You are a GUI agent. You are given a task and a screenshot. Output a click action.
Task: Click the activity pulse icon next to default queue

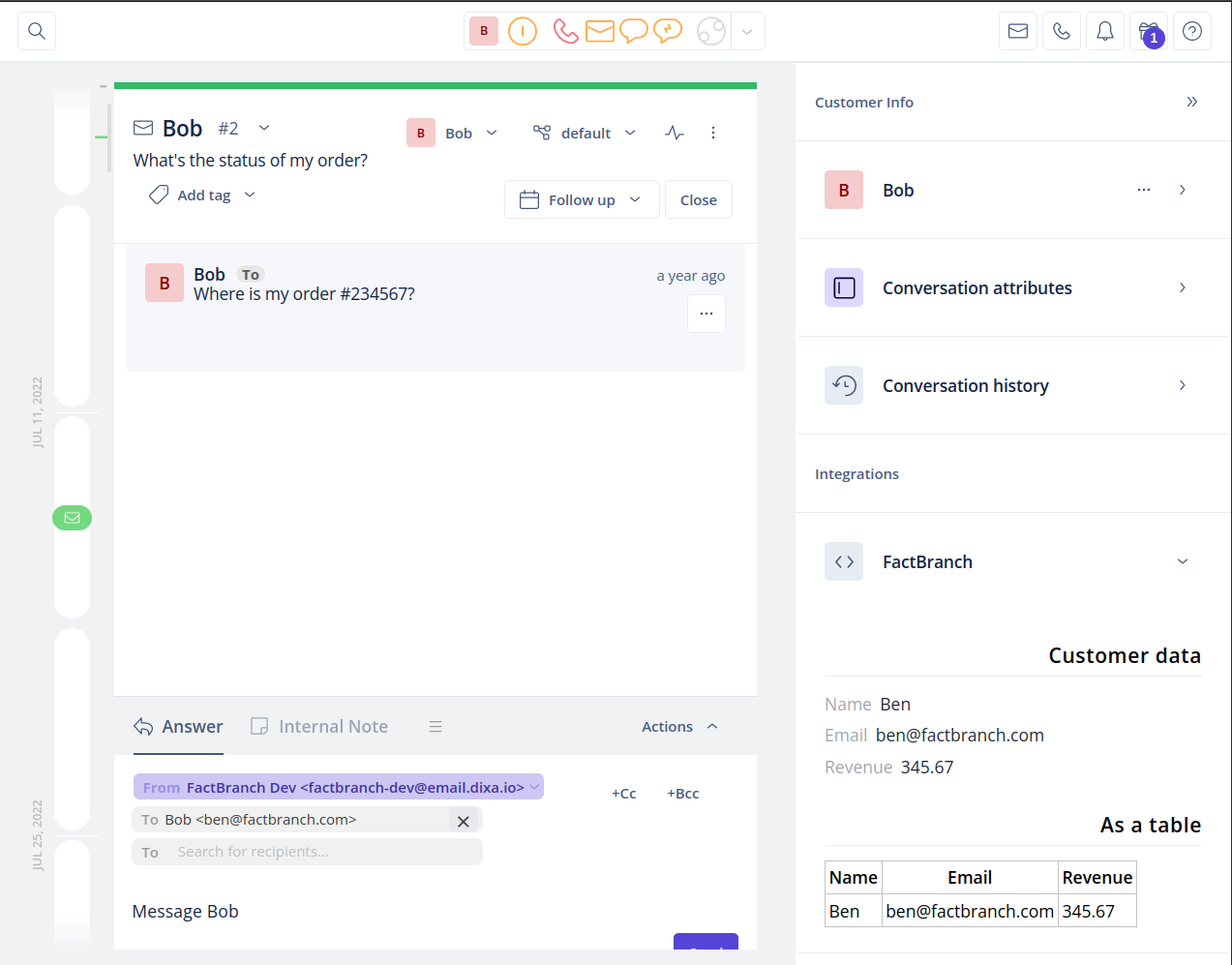click(675, 133)
